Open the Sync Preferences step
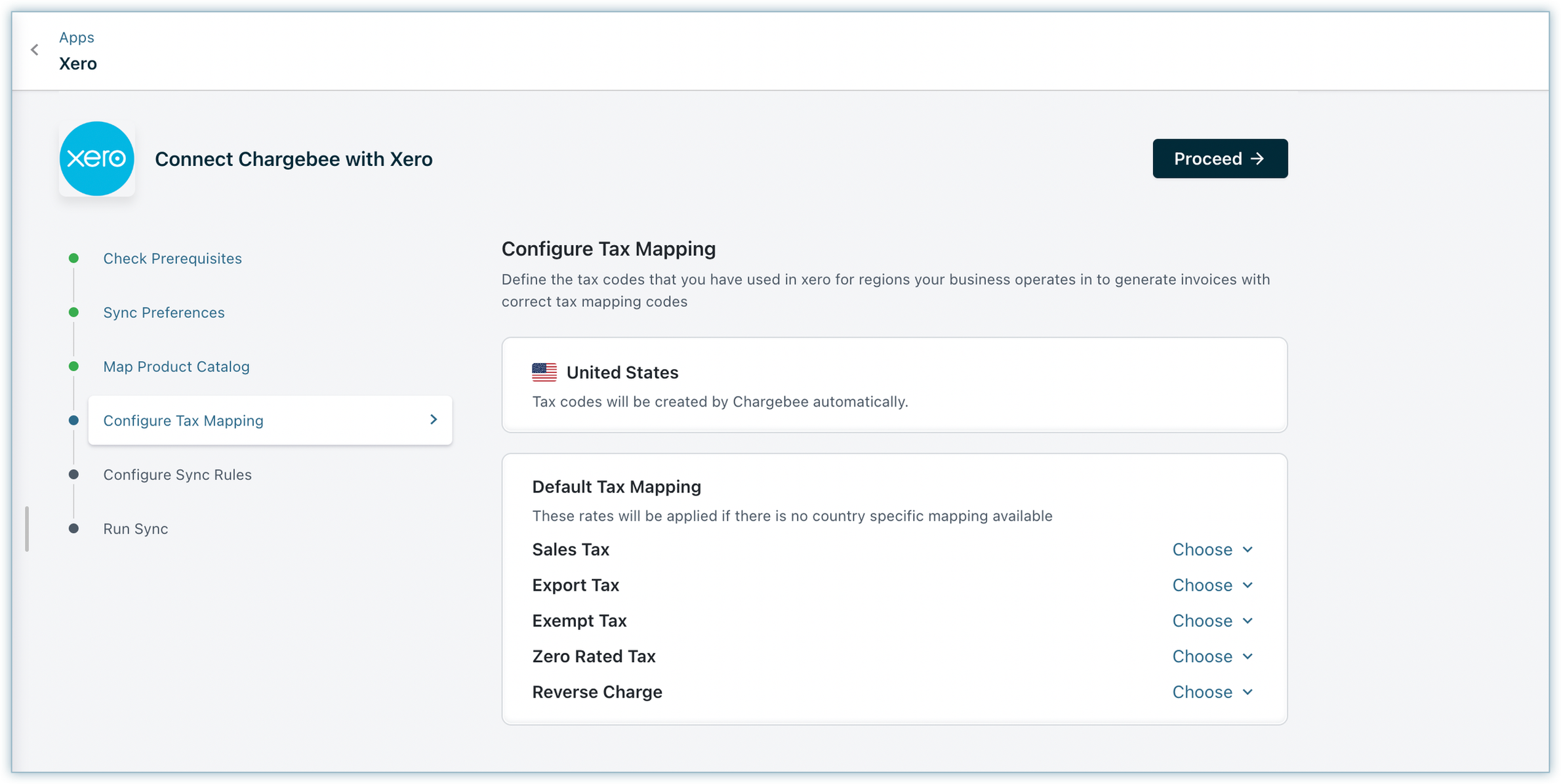Viewport: 1561px width, 784px height. pyautogui.click(x=164, y=312)
